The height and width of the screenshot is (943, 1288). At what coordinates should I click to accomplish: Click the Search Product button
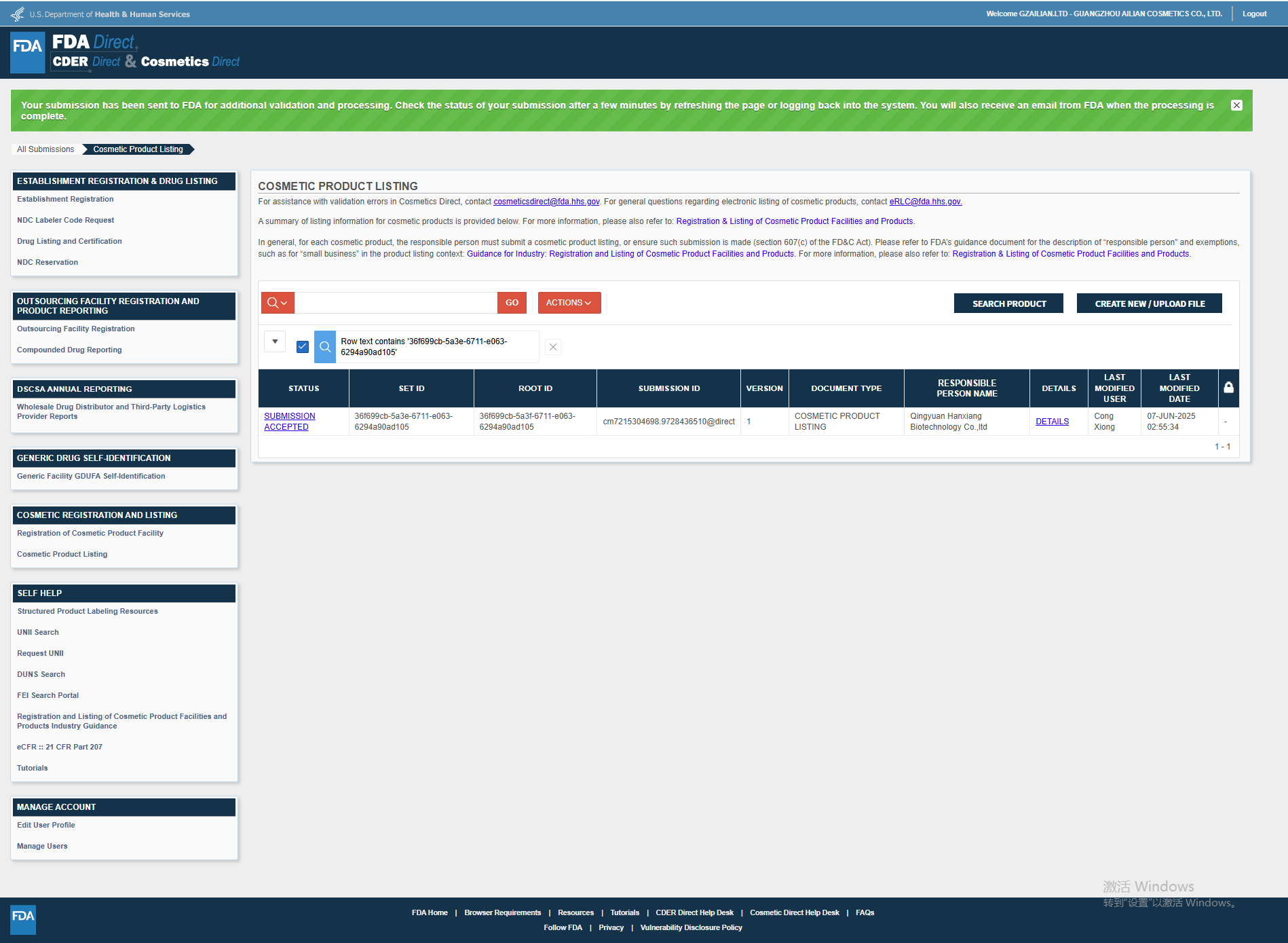pyautogui.click(x=1008, y=303)
